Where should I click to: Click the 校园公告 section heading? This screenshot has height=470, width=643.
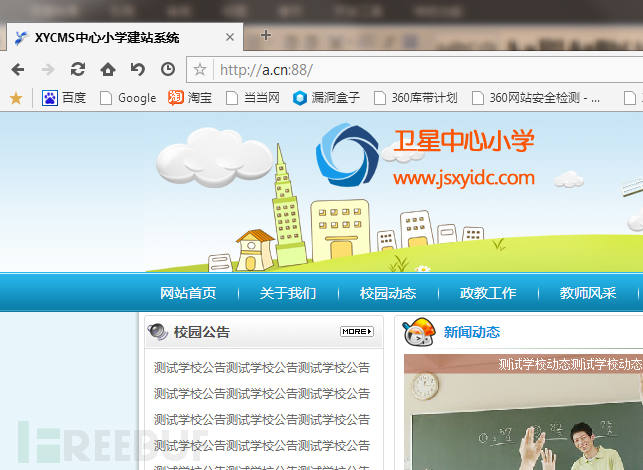pos(202,332)
